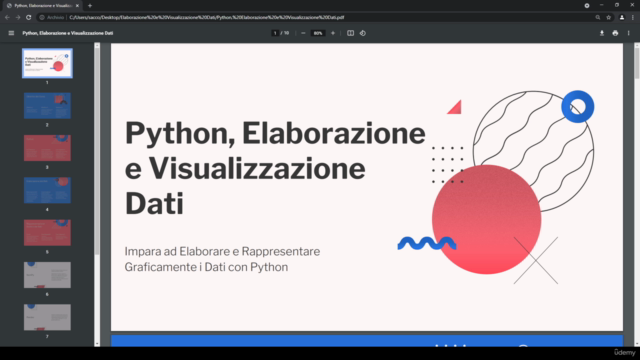Screen dimensions: 640x360
Task: Select page 4 thumbnail
Action: point(47,190)
